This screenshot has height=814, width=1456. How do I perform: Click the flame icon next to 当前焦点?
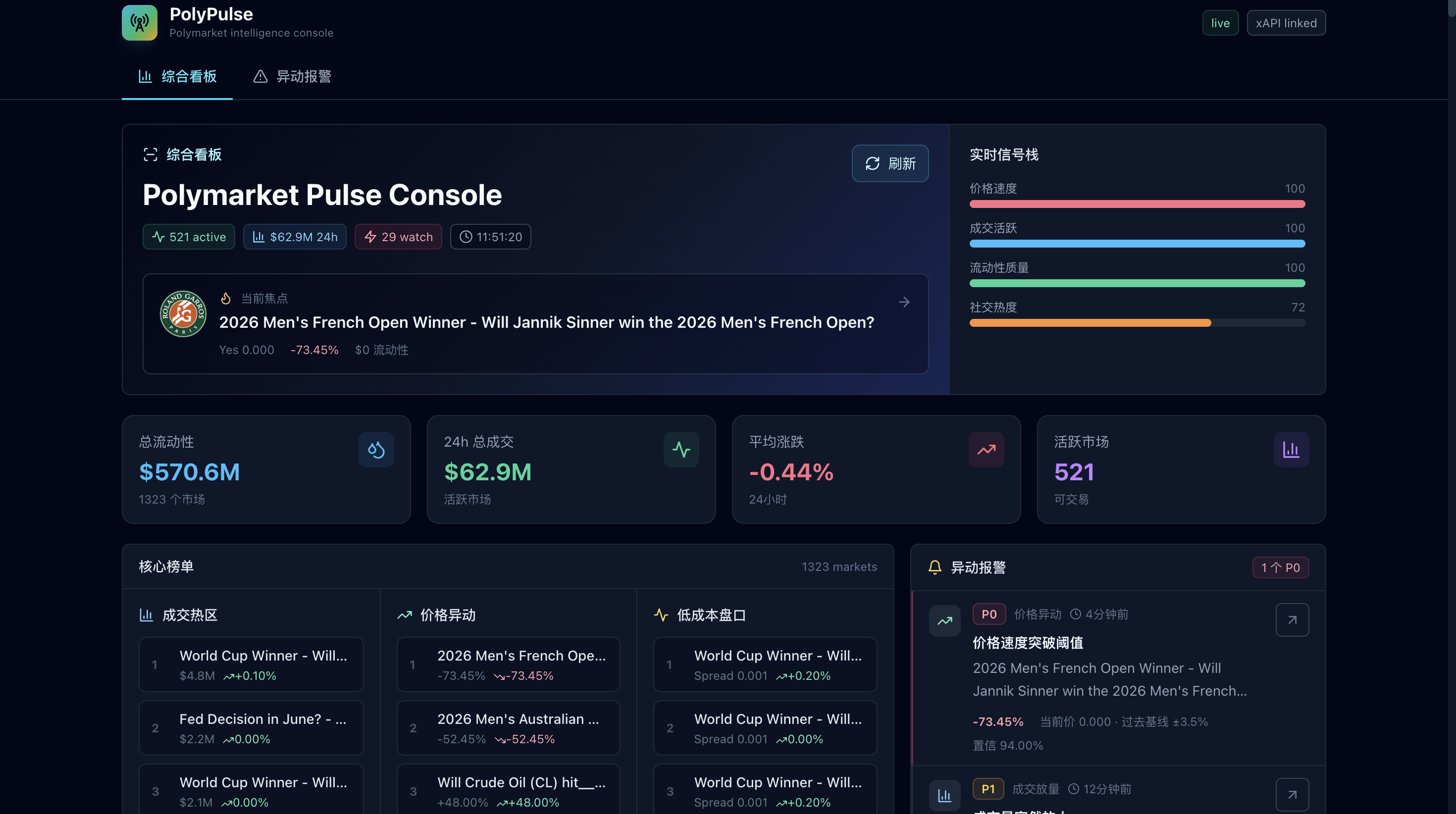[225, 298]
